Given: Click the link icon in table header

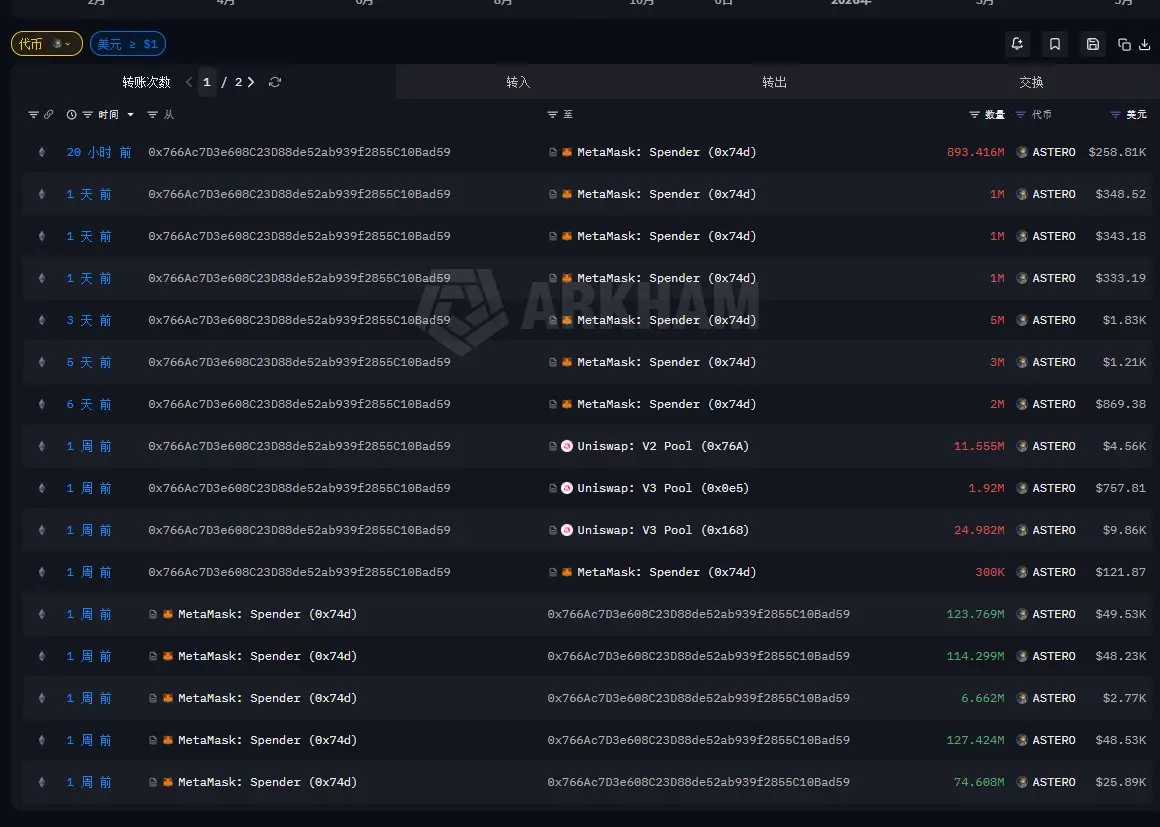Looking at the screenshot, I should [49, 115].
